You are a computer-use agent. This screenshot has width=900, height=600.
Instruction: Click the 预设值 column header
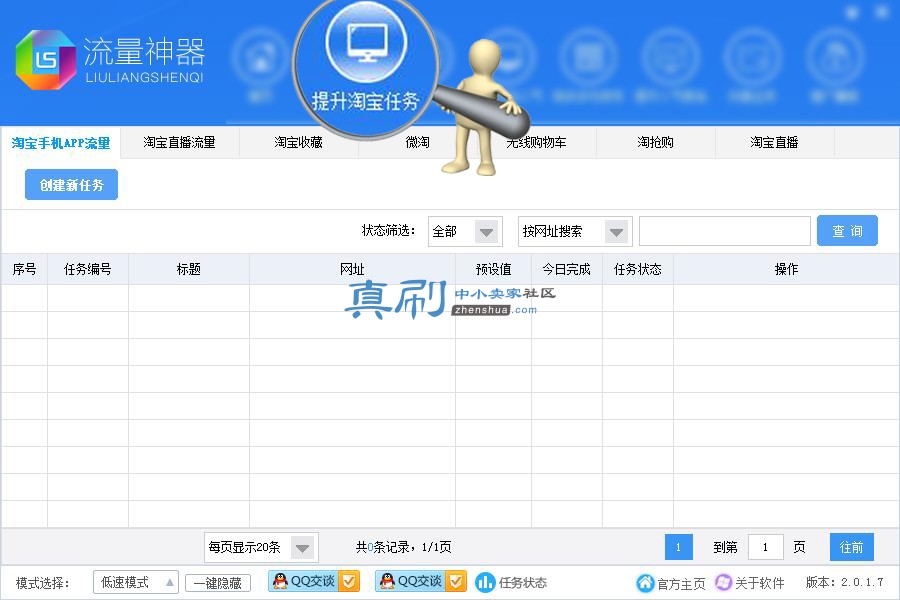(494, 269)
